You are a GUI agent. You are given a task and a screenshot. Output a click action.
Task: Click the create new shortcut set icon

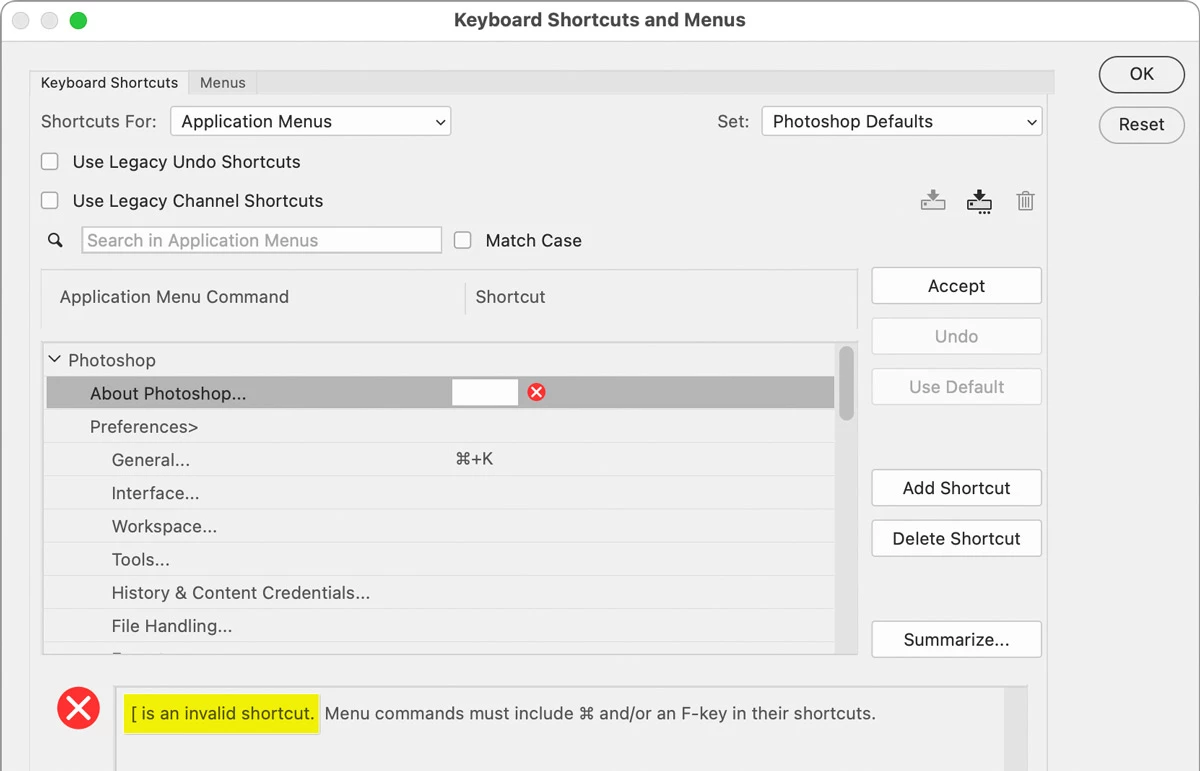pos(979,201)
